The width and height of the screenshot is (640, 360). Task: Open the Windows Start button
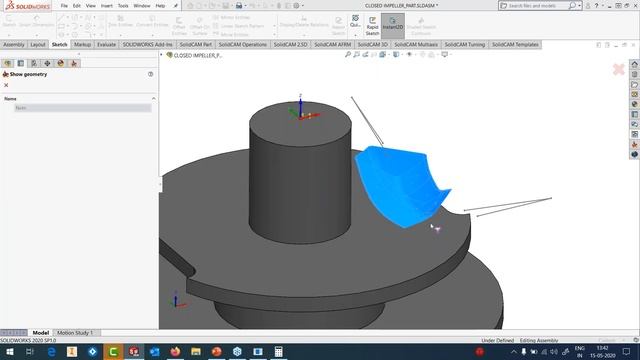[10, 351]
